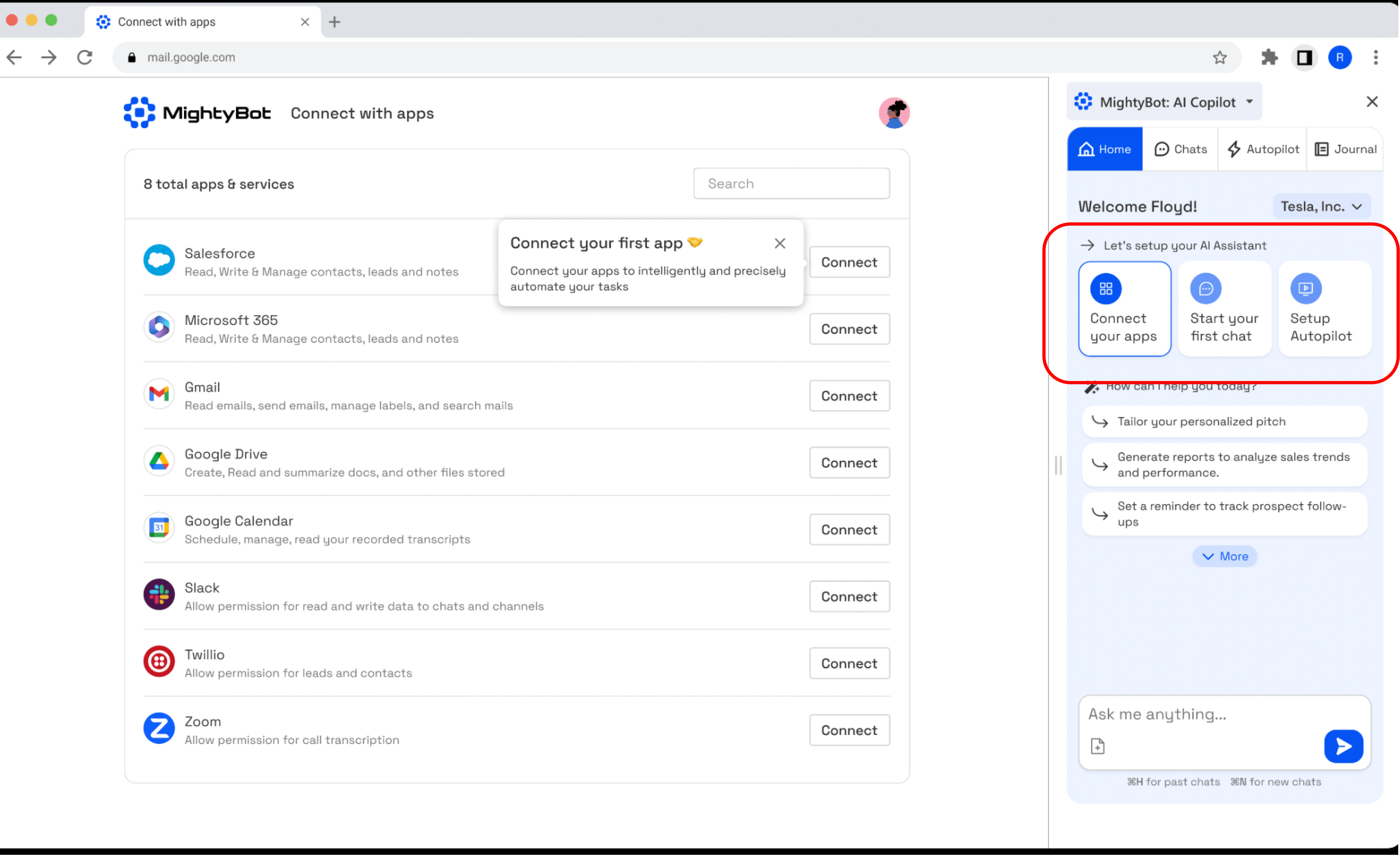Open 'Setup Autopilot' card

(1324, 309)
